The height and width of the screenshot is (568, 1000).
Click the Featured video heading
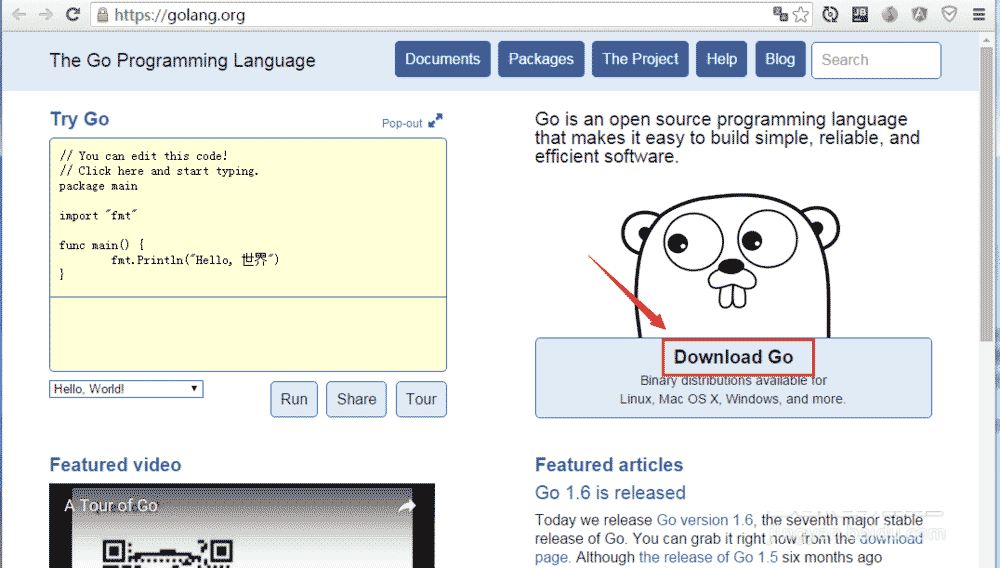click(115, 465)
